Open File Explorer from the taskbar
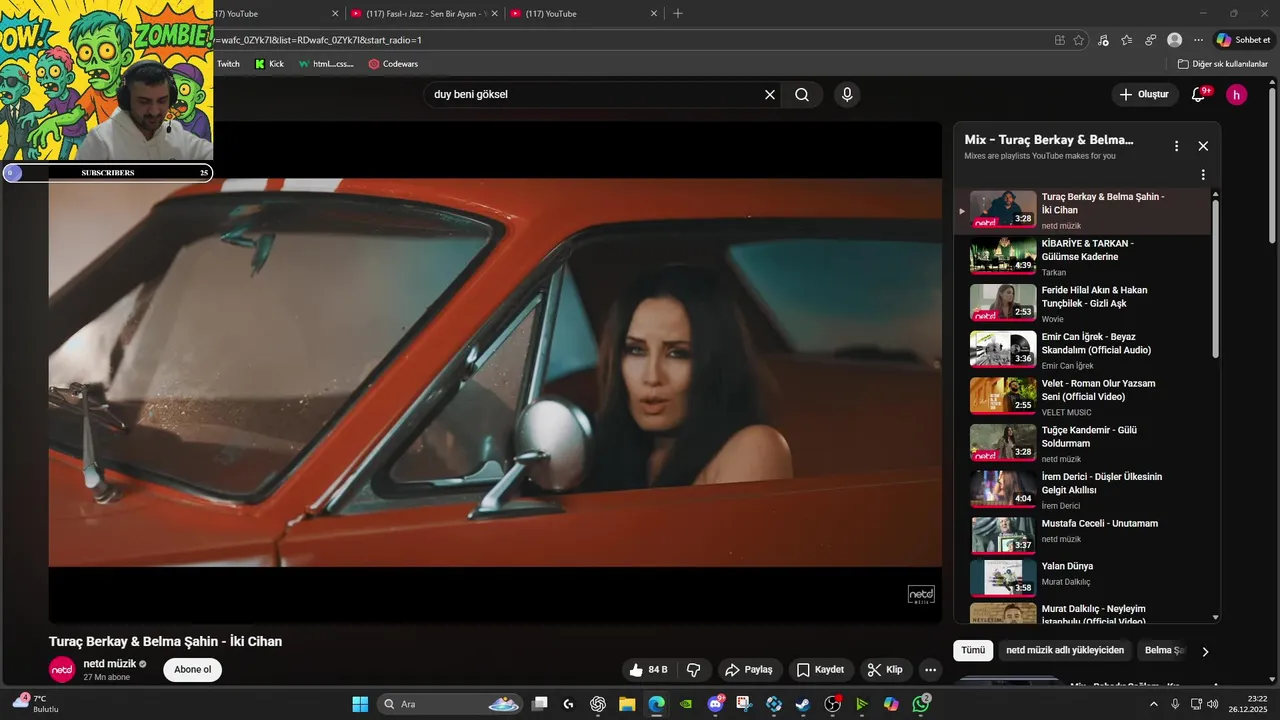 click(627, 704)
